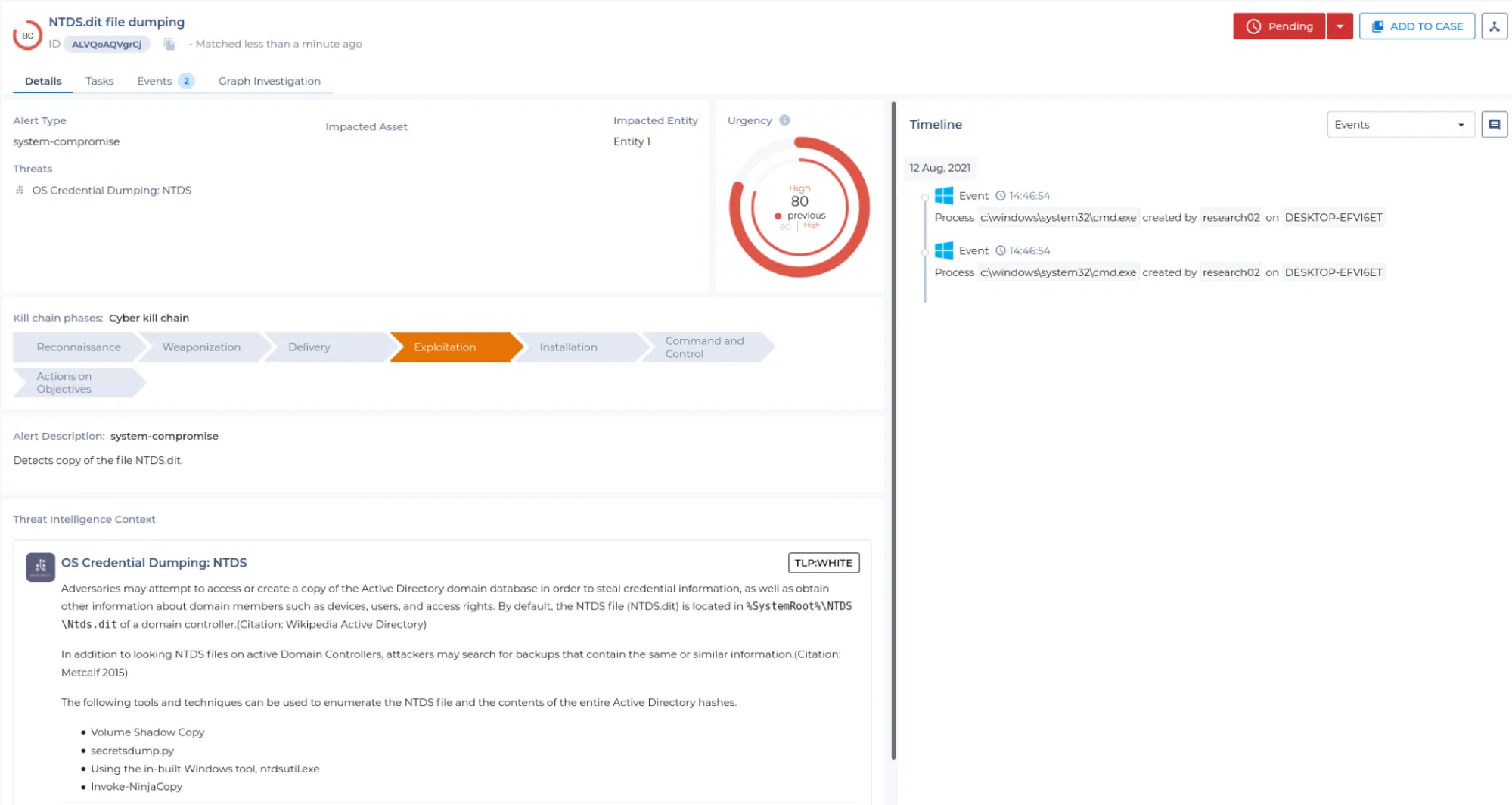Click the alert score 80 ring icon
The height and width of the screenshot is (805, 1512).
pyautogui.click(x=27, y=35)
